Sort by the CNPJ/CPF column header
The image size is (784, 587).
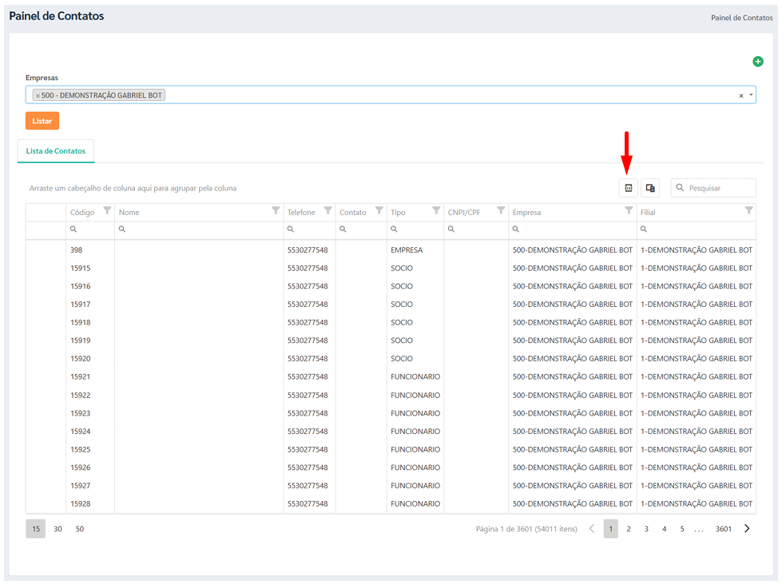(464, 212)
